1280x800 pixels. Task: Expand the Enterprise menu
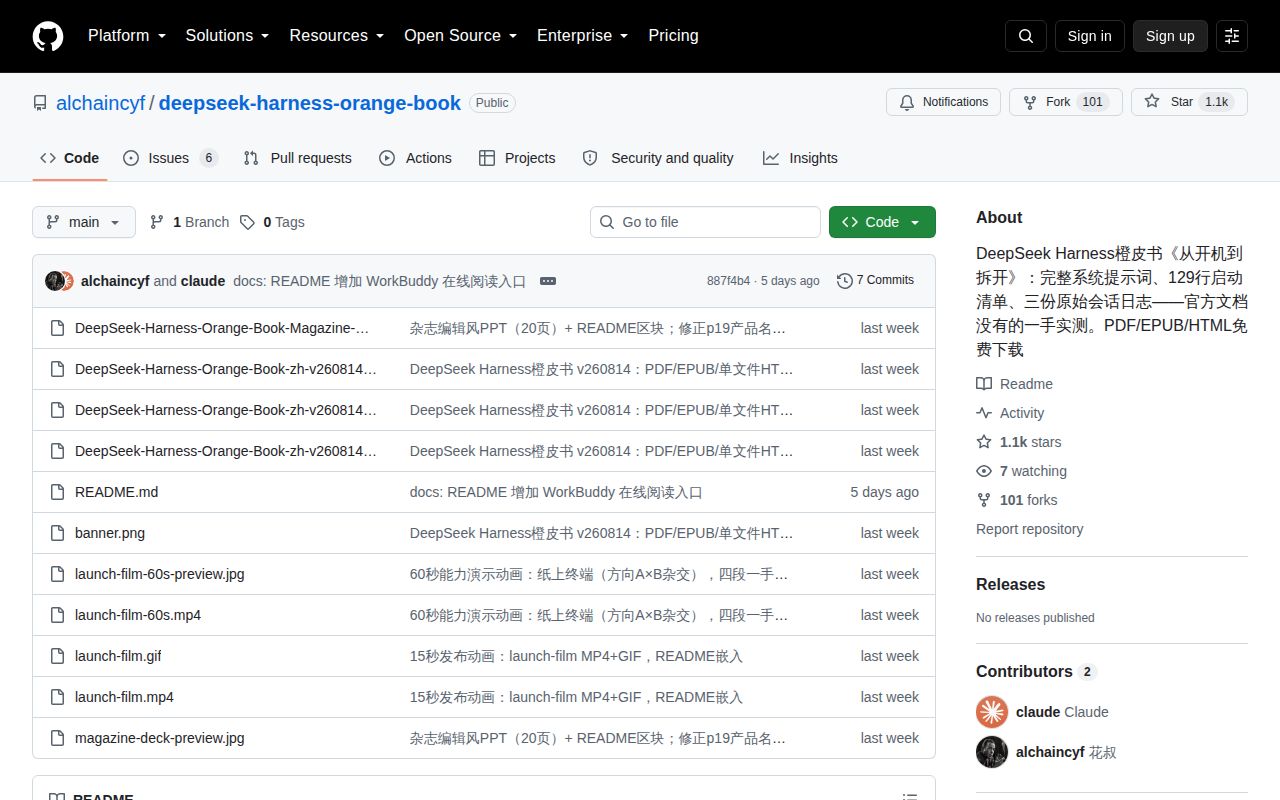(x=582, y=36)
